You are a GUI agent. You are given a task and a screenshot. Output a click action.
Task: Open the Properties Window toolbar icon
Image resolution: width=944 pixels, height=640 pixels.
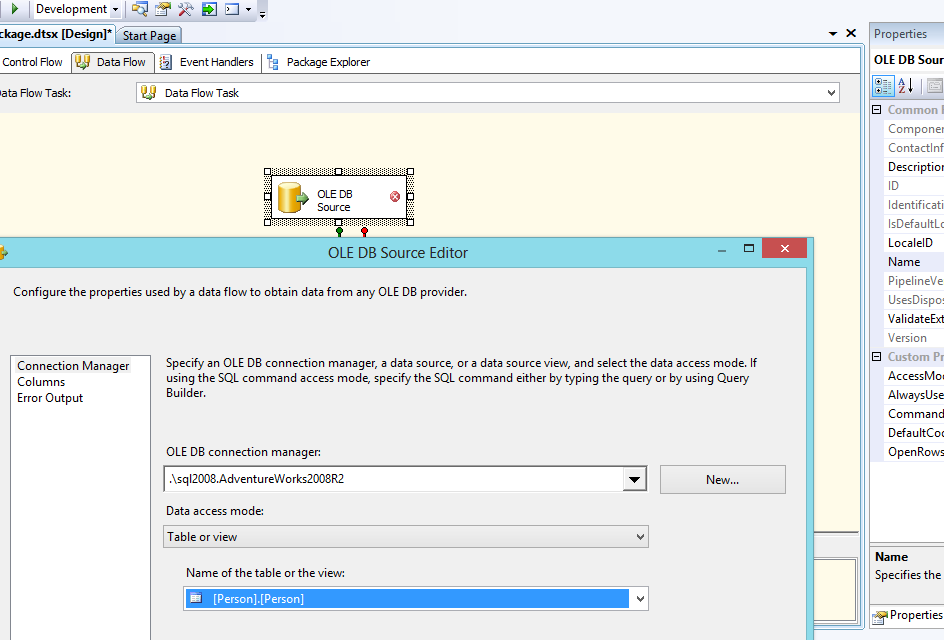(163, 9)
